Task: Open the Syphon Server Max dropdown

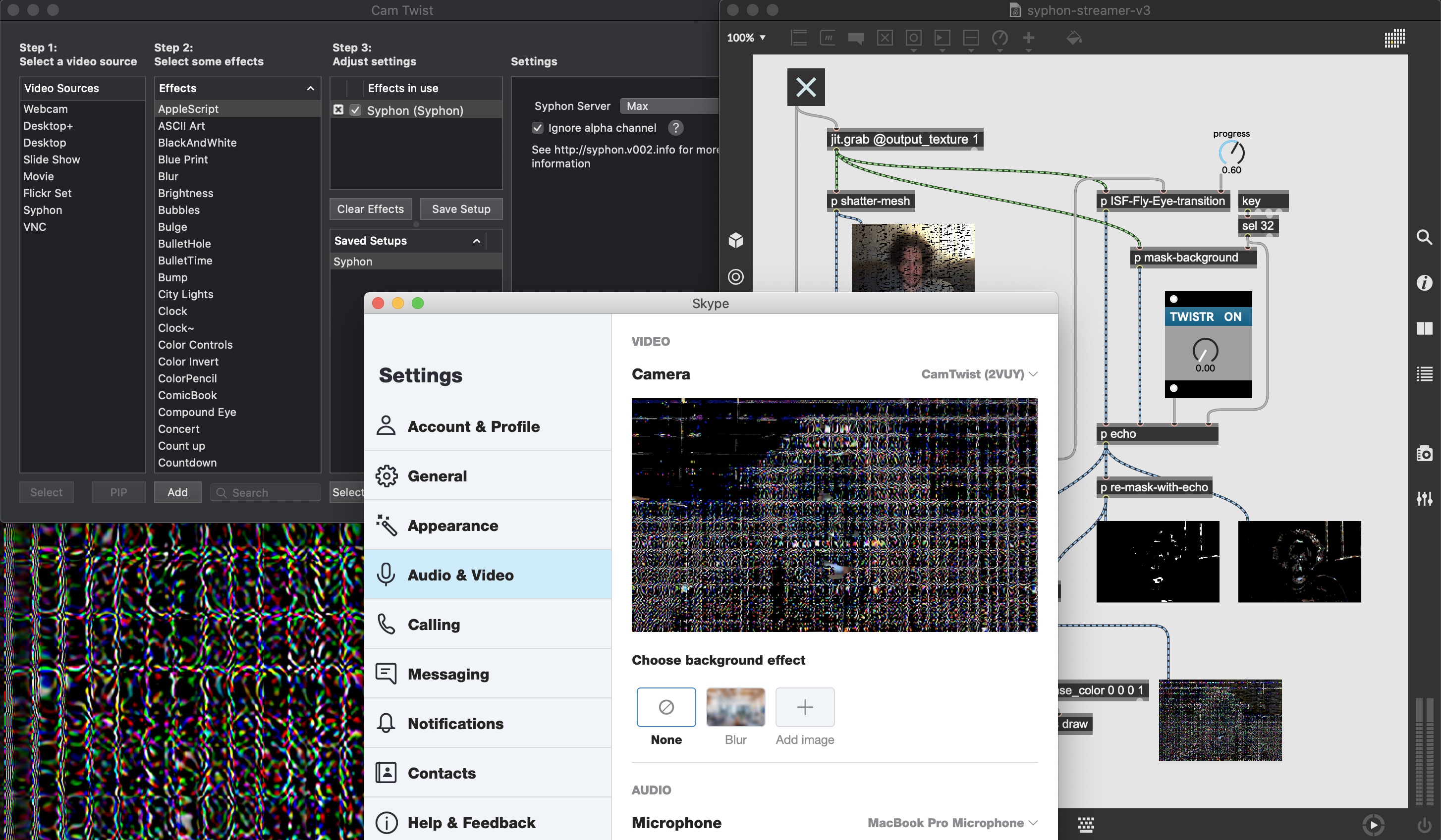Action: pos(668,106)
